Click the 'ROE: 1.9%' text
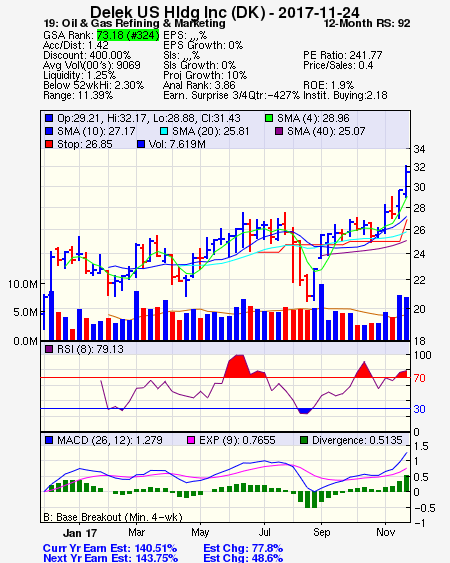This screenshot has width=450, height=563. coord(328,85)
